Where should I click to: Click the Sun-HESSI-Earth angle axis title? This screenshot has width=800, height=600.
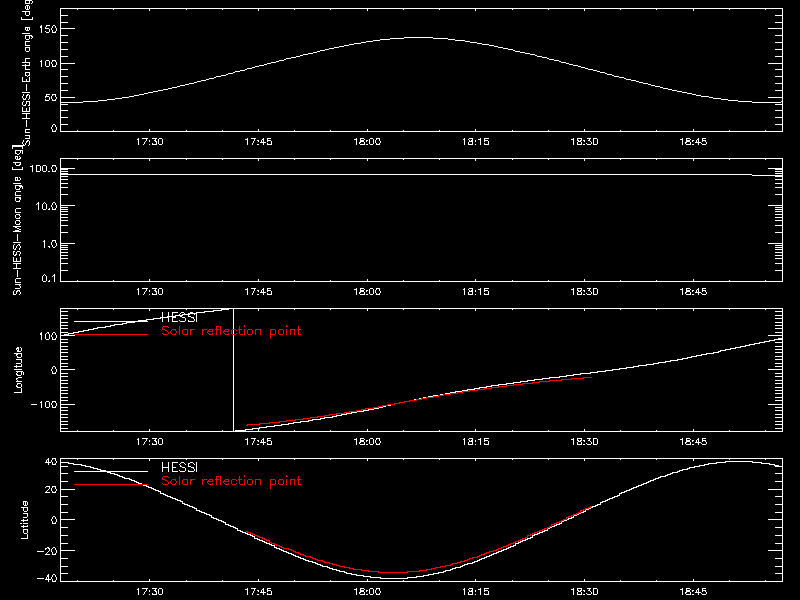[27, 72]
